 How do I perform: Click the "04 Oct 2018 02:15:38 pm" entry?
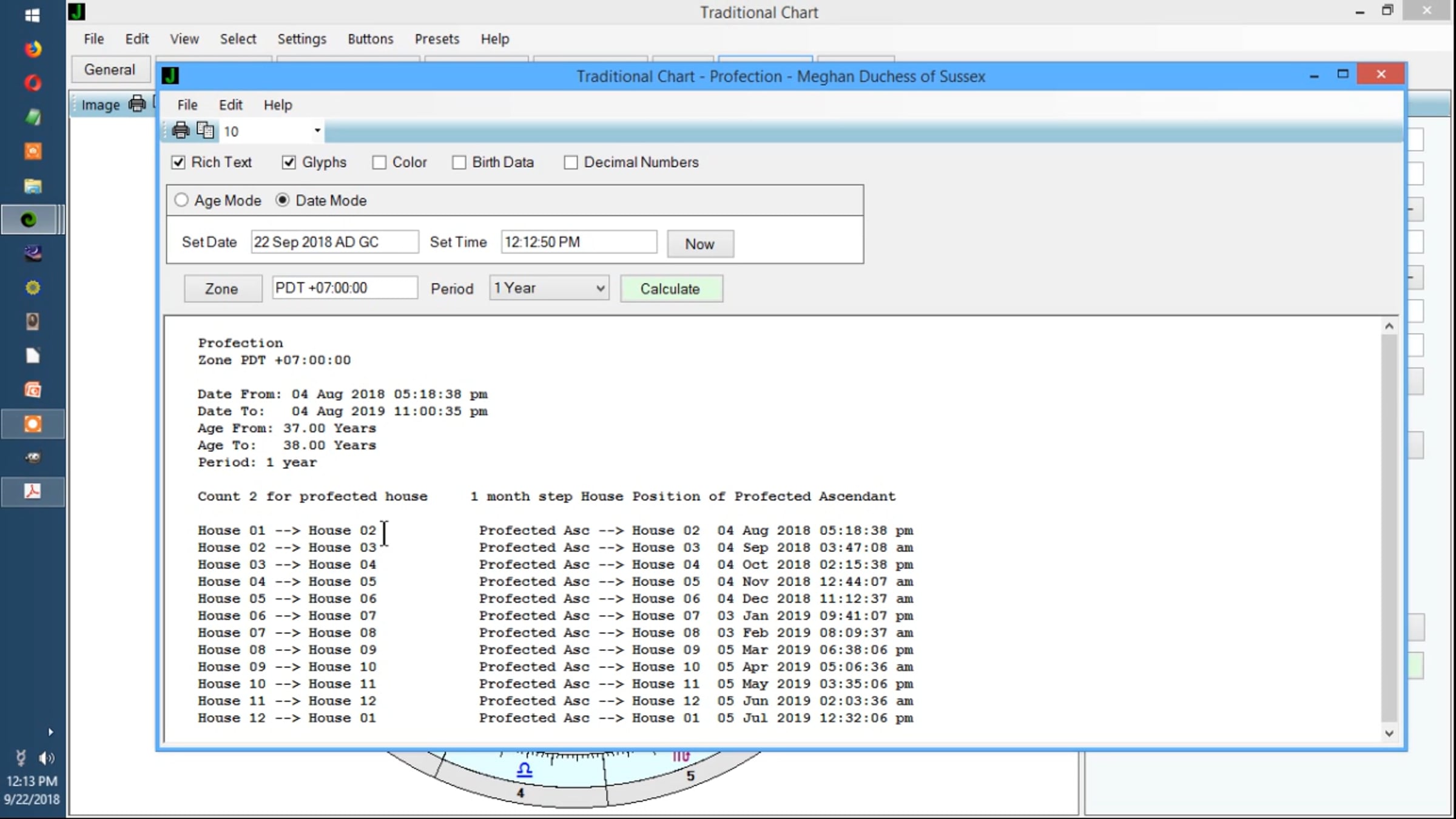coord(815,565)
